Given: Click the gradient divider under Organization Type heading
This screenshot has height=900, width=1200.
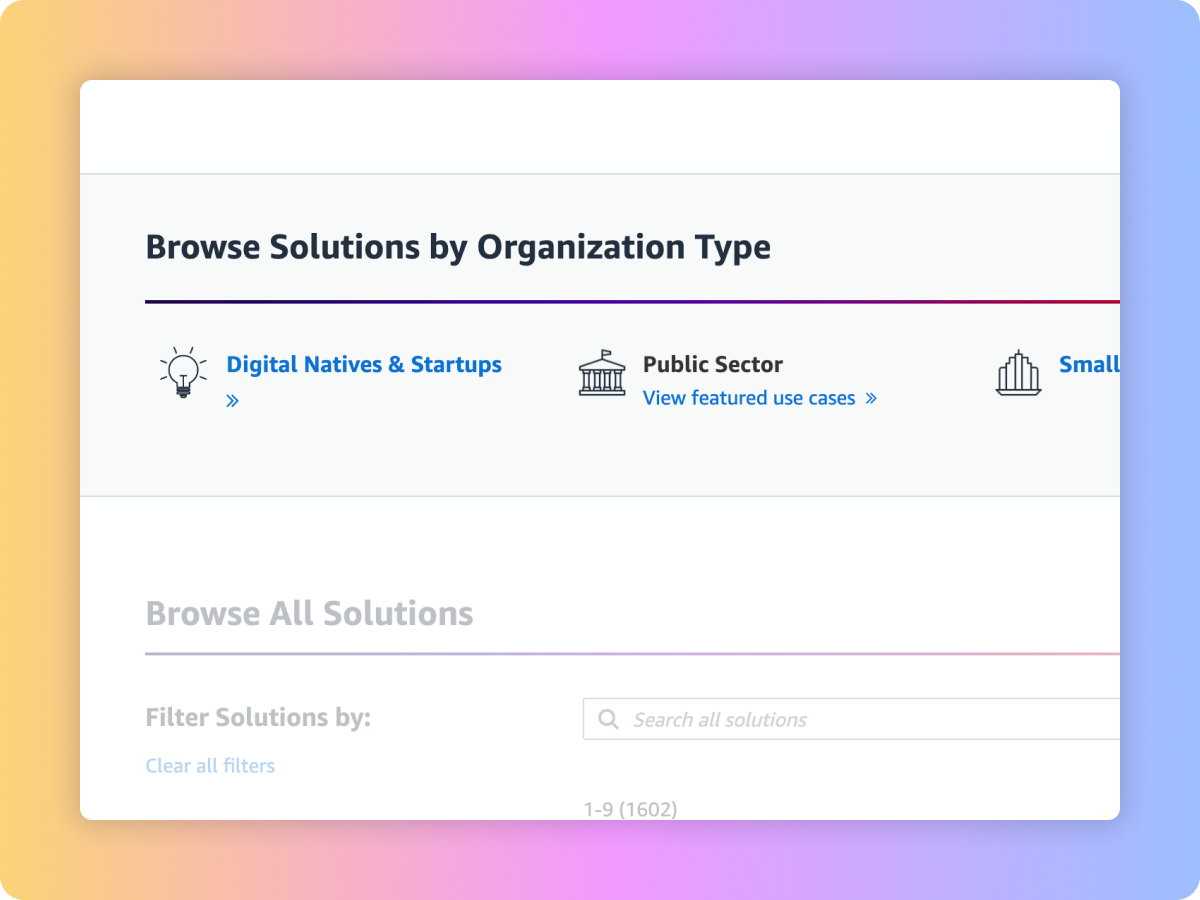Looking at the screenshot, I should click(x=630, y=301).
